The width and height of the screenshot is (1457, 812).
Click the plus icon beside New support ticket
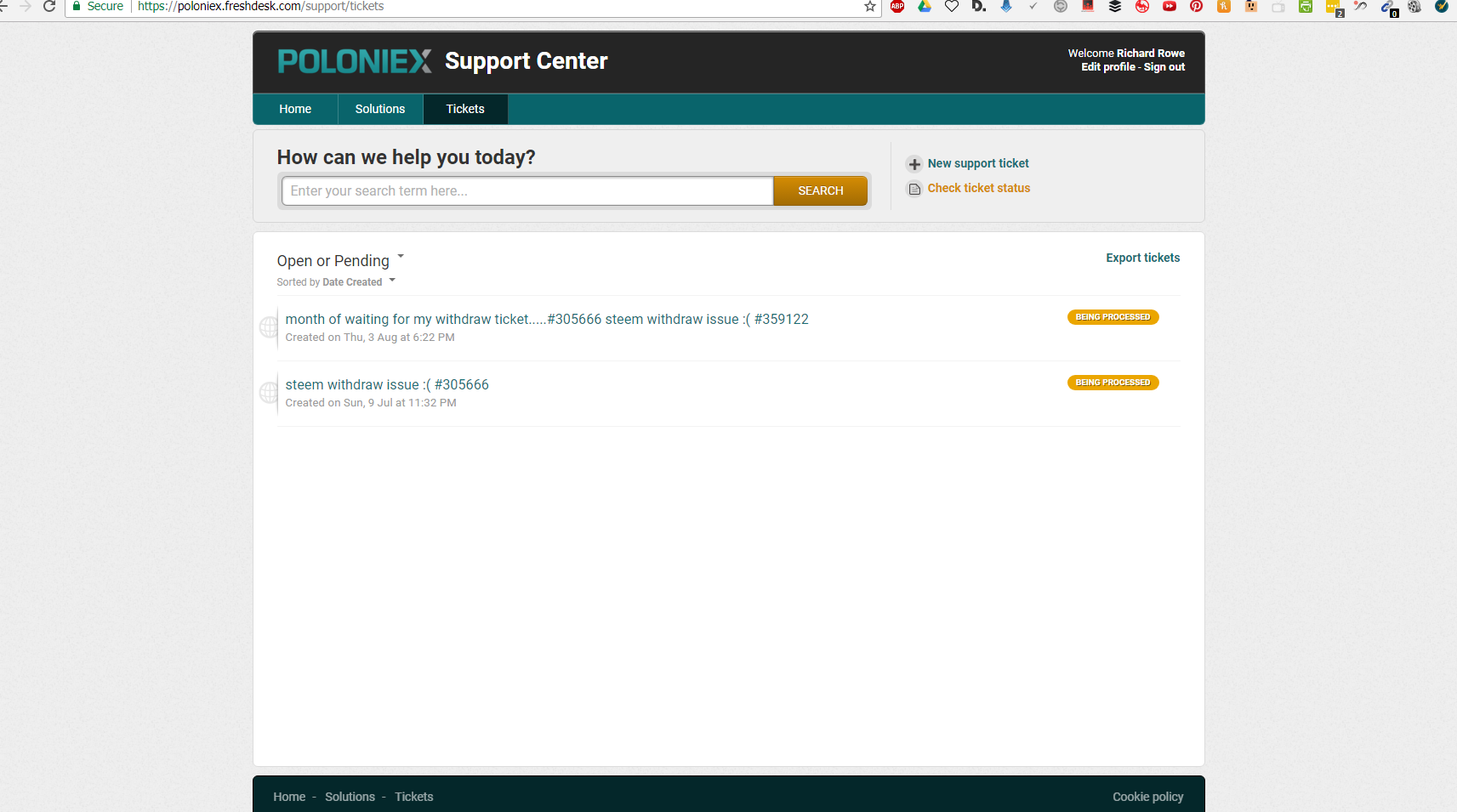pyautogui.click(x=914, y=164)
